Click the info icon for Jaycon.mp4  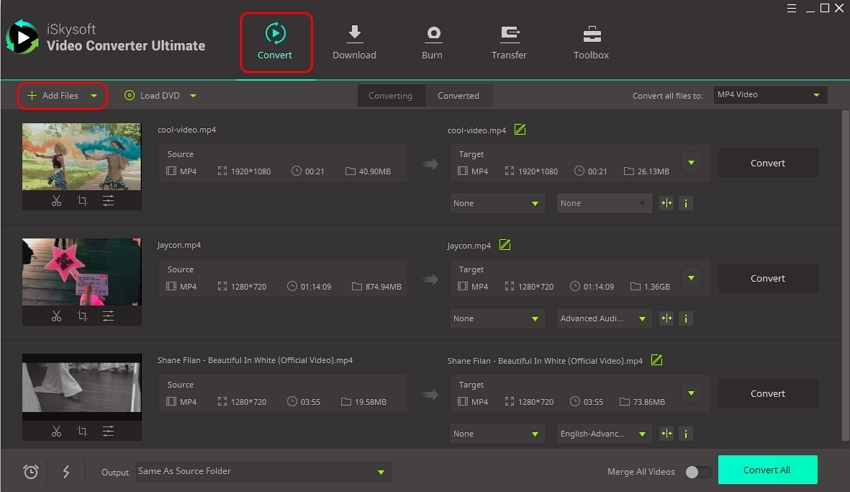pyautogui.click(x=685, y=318)
